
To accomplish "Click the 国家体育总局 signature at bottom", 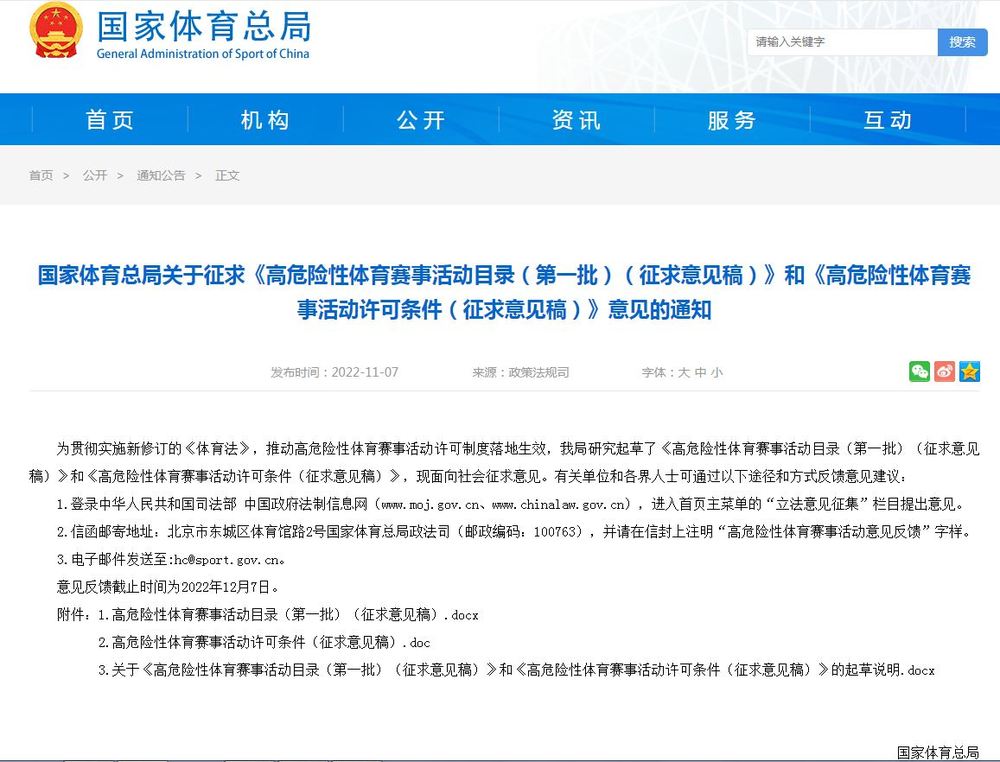I will (x=938, y=752).
